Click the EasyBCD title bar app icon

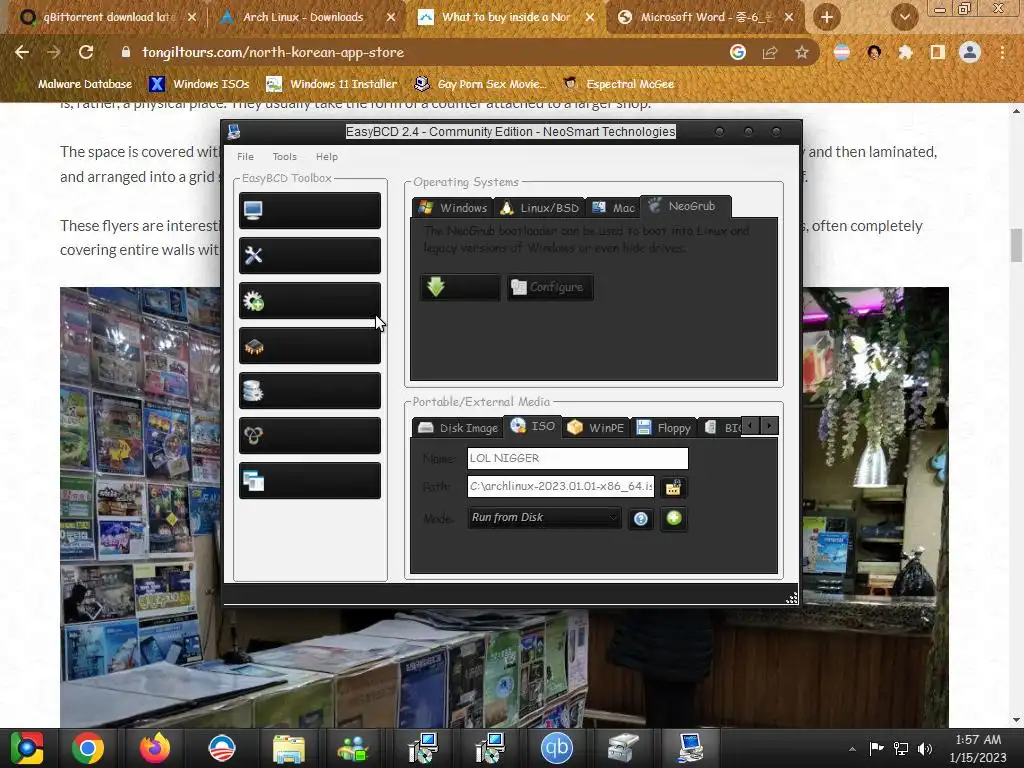tap(234, 132)
